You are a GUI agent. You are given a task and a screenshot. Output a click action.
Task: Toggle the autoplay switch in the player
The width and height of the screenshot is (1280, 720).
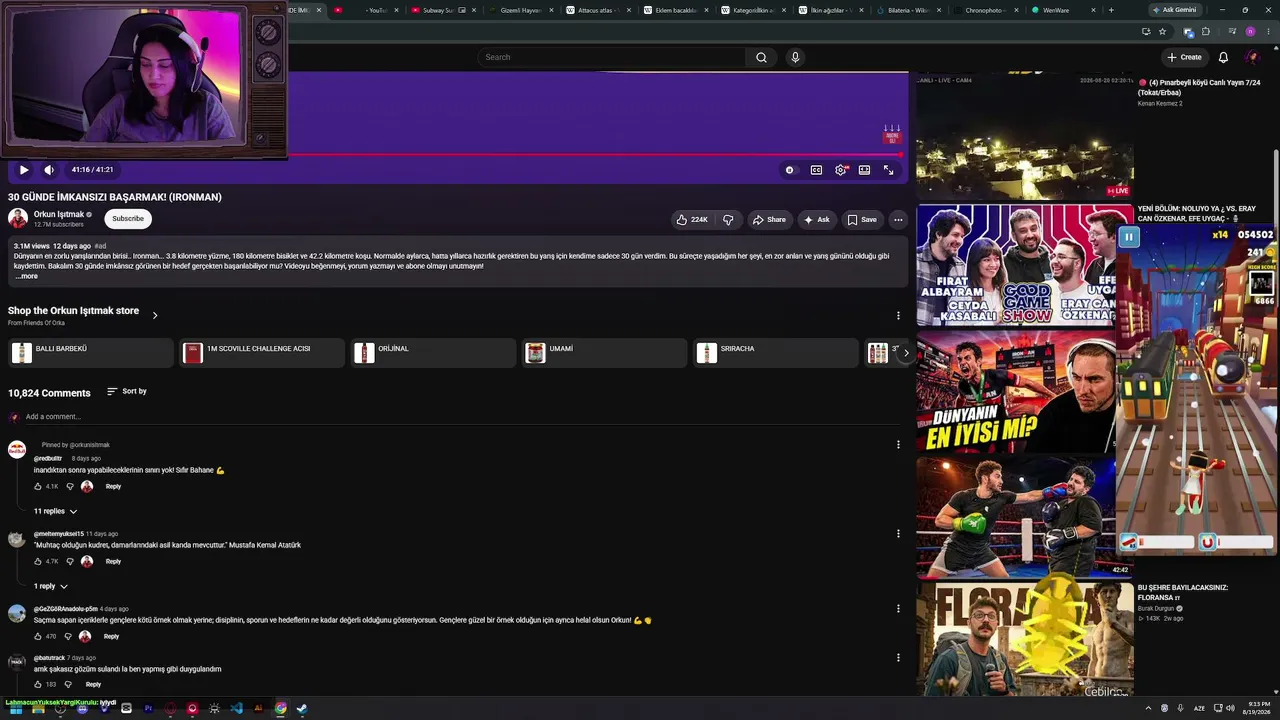click(790, 170)
